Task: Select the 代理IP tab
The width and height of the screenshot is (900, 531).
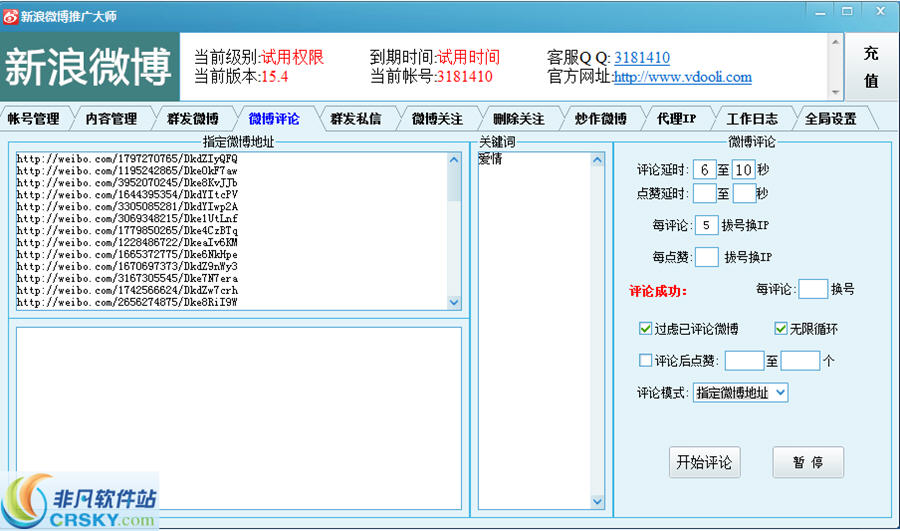Action: coord(677,119)
